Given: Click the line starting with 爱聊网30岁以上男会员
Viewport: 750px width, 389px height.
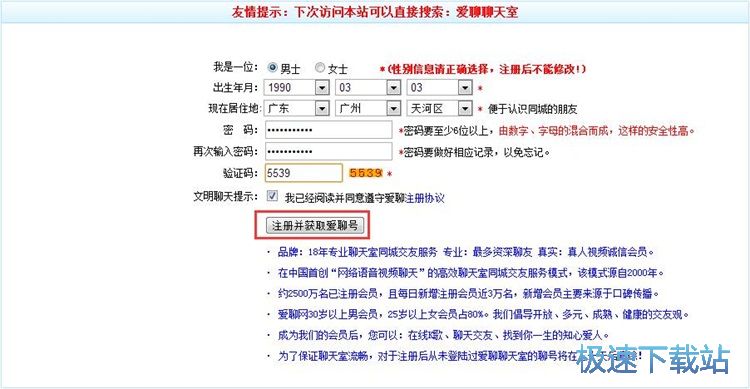Looking at the screenshot, I should (x=483, y=314).
